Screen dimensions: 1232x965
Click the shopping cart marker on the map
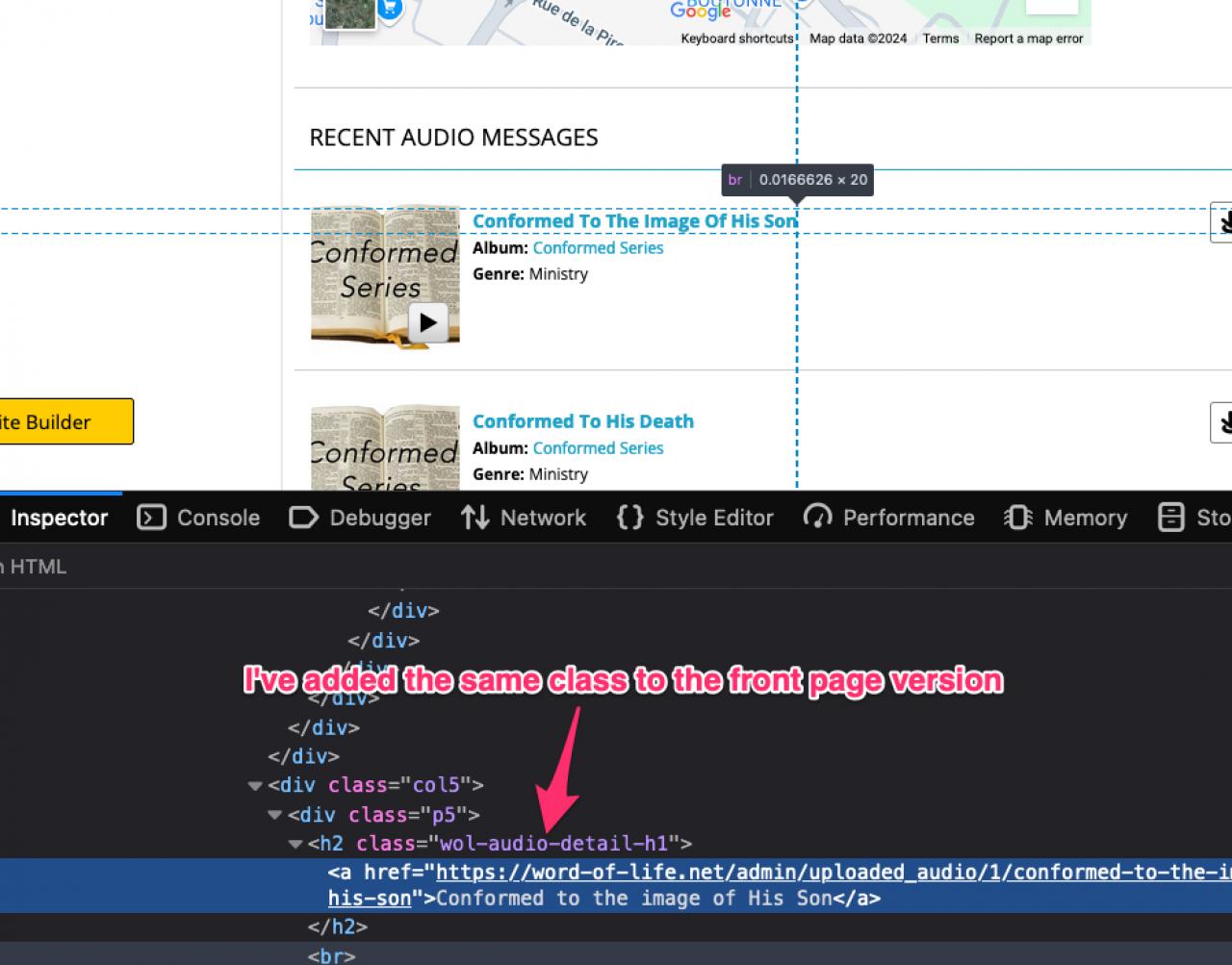tap(389, 8)
